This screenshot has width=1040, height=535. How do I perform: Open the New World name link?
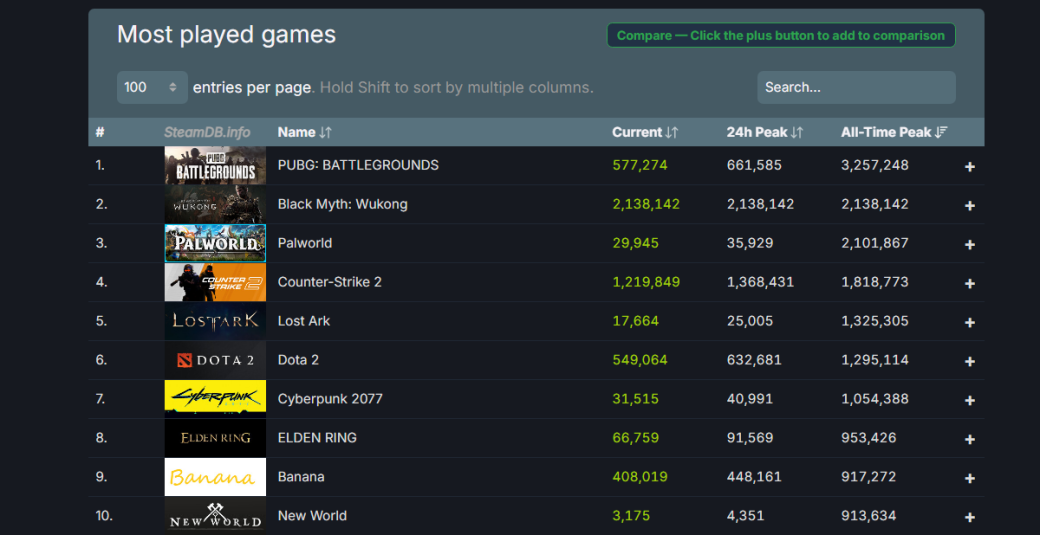[x=312, y=516]
